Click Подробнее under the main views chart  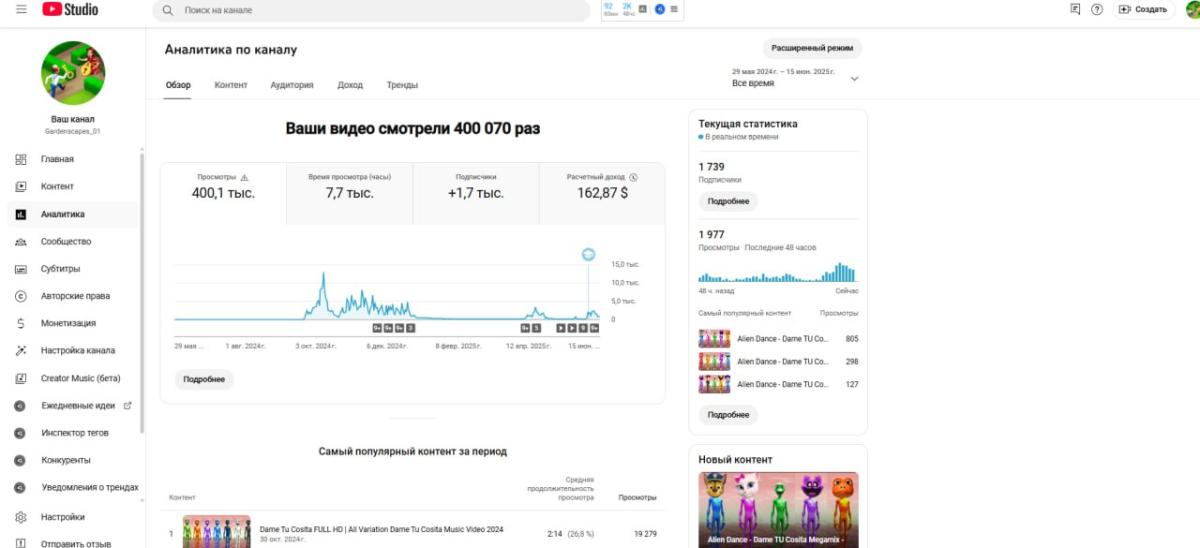click(204, 380)
